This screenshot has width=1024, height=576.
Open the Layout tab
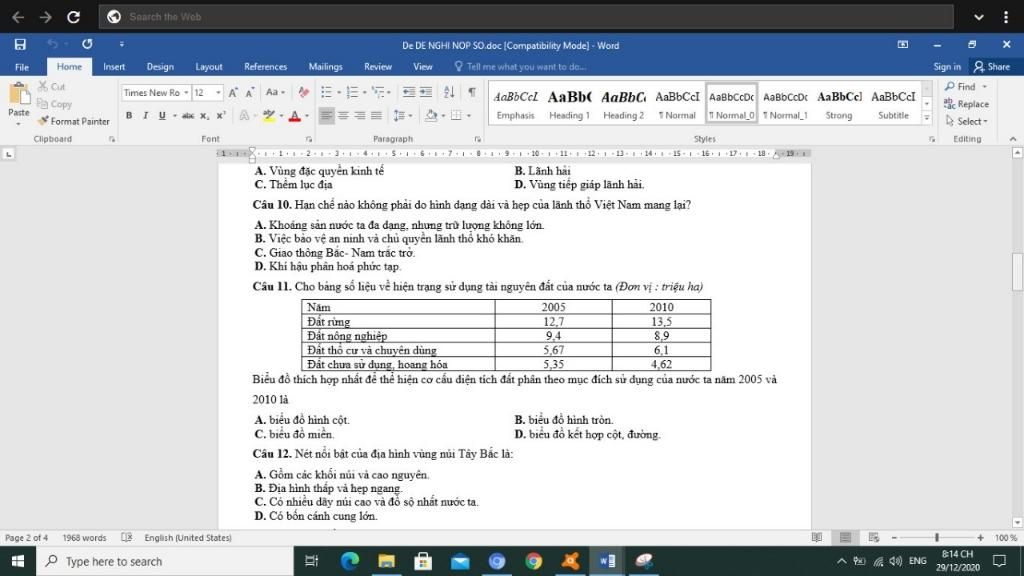209,67
